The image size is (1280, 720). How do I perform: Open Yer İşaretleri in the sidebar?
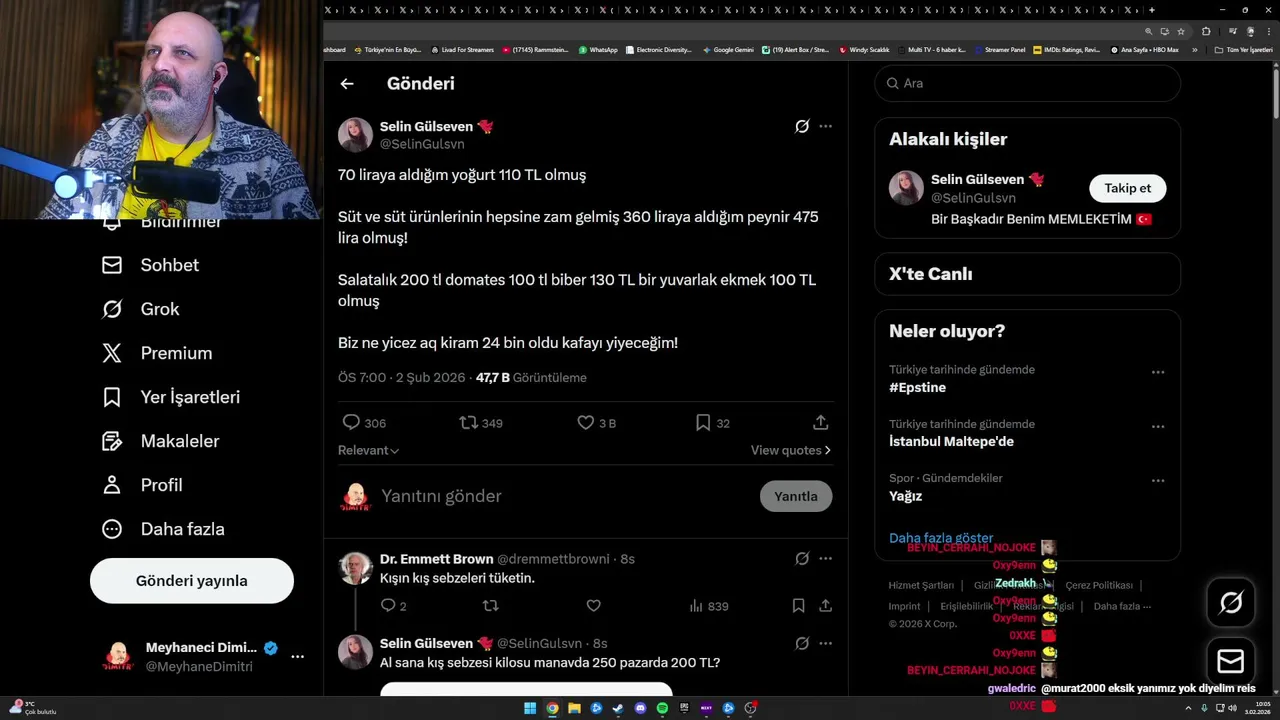(171, 397)
